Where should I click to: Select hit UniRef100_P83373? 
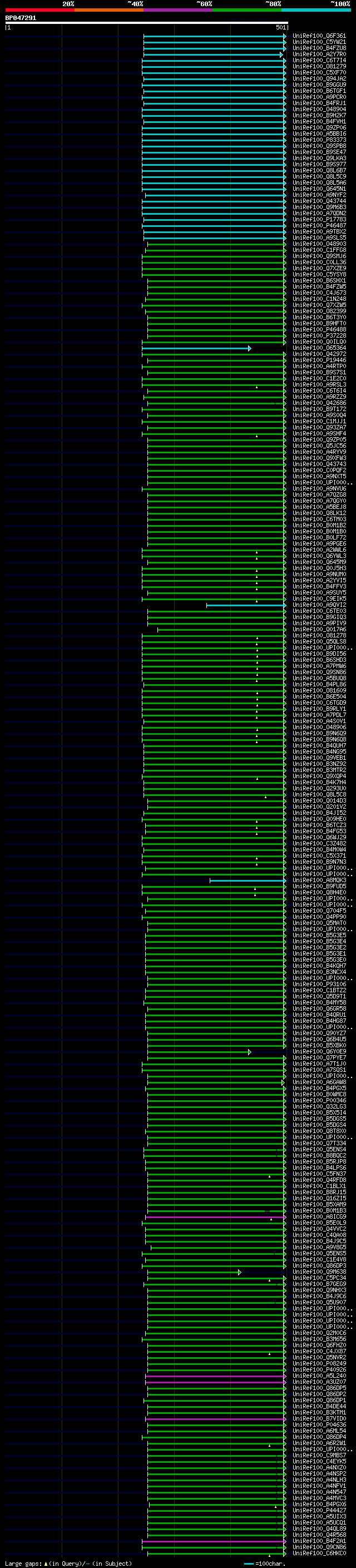click(319, 140)
